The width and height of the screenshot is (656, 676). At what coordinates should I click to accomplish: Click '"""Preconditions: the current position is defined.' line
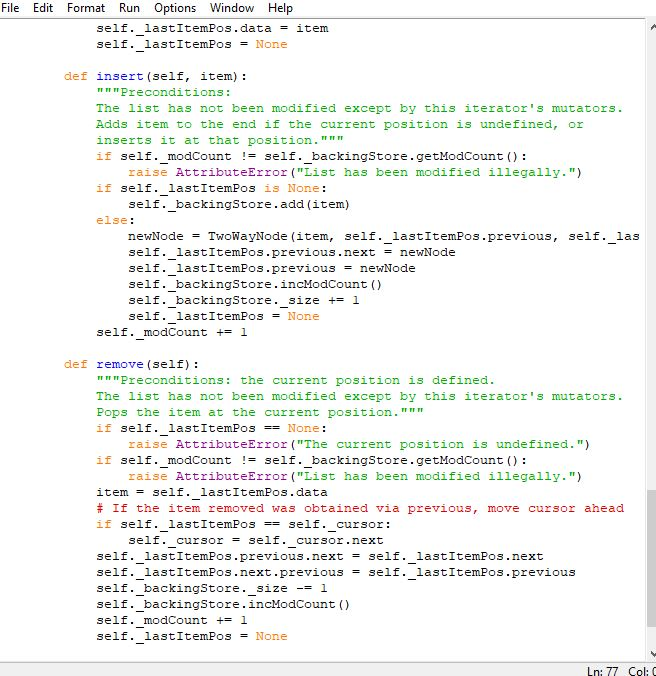coord(295,380)
